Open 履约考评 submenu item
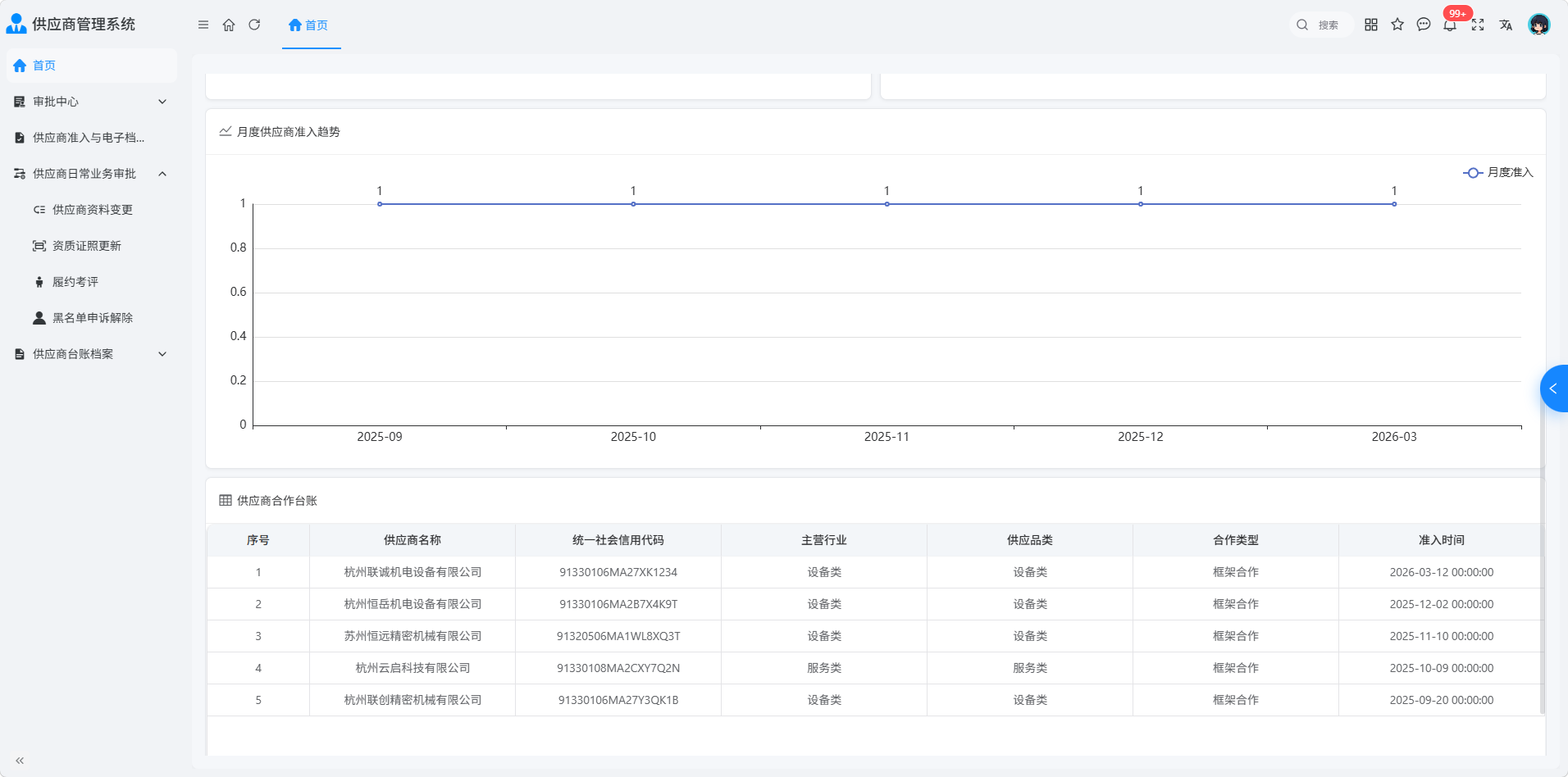 pos(92,282)
